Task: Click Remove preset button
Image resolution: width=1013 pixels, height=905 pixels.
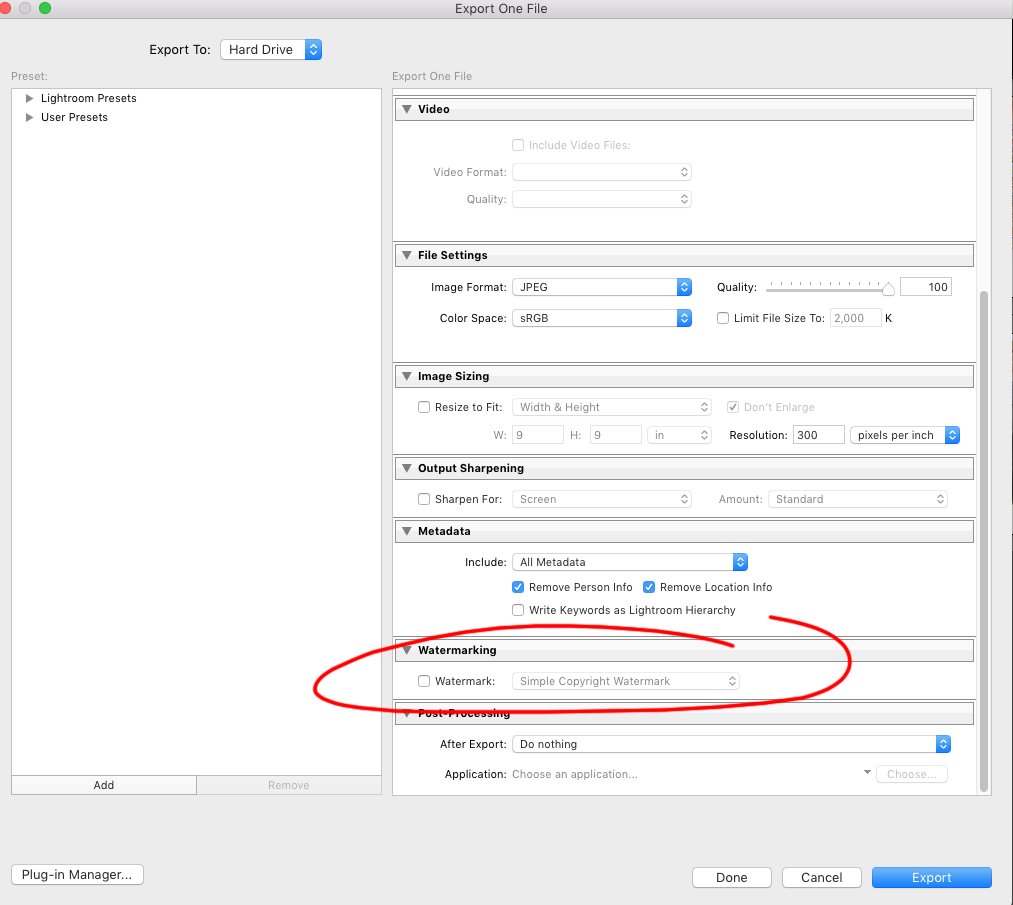Action: (289, 785)
